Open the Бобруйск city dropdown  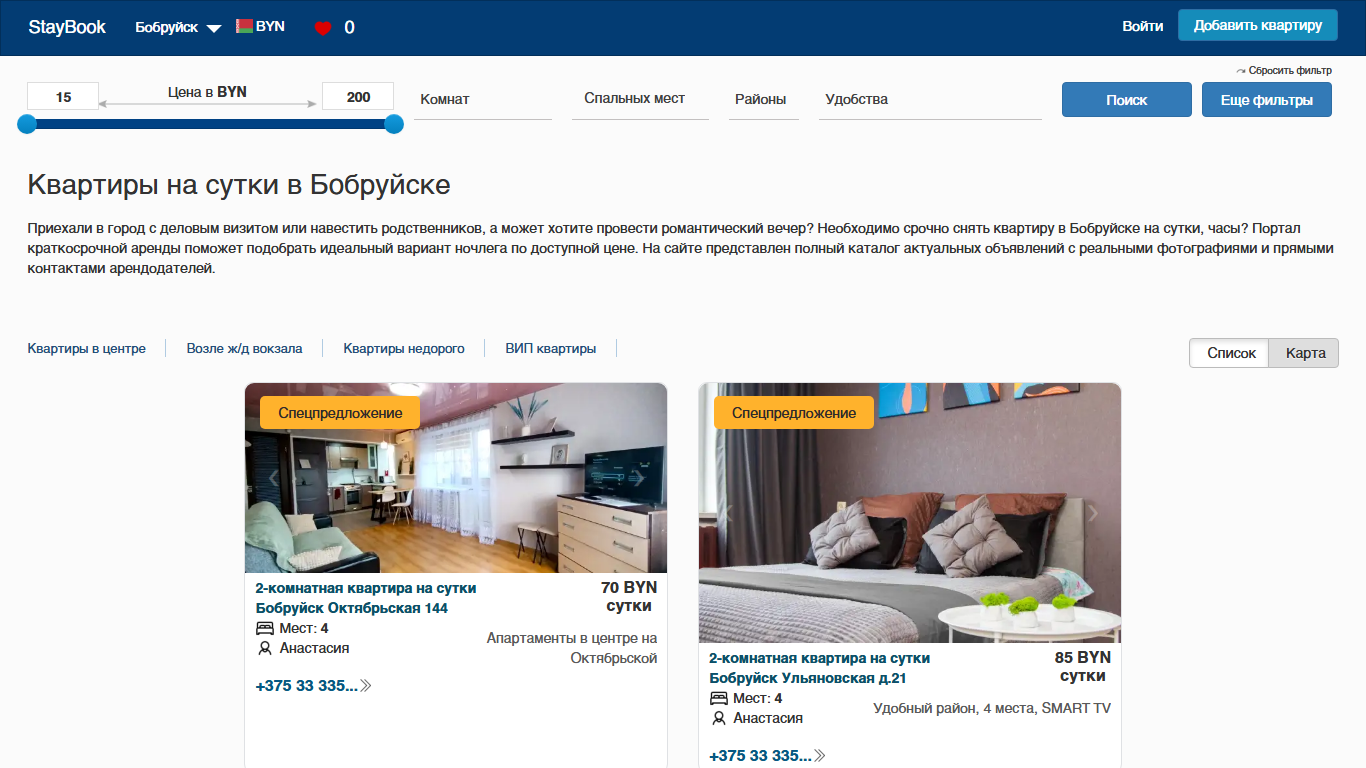pos(178,27)
